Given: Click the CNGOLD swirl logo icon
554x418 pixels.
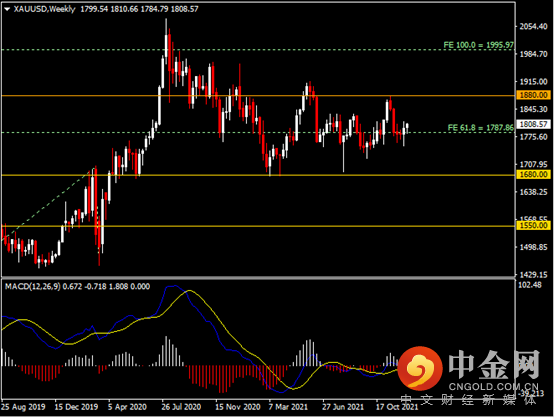Looking at the screenshot, I should 420,369.
